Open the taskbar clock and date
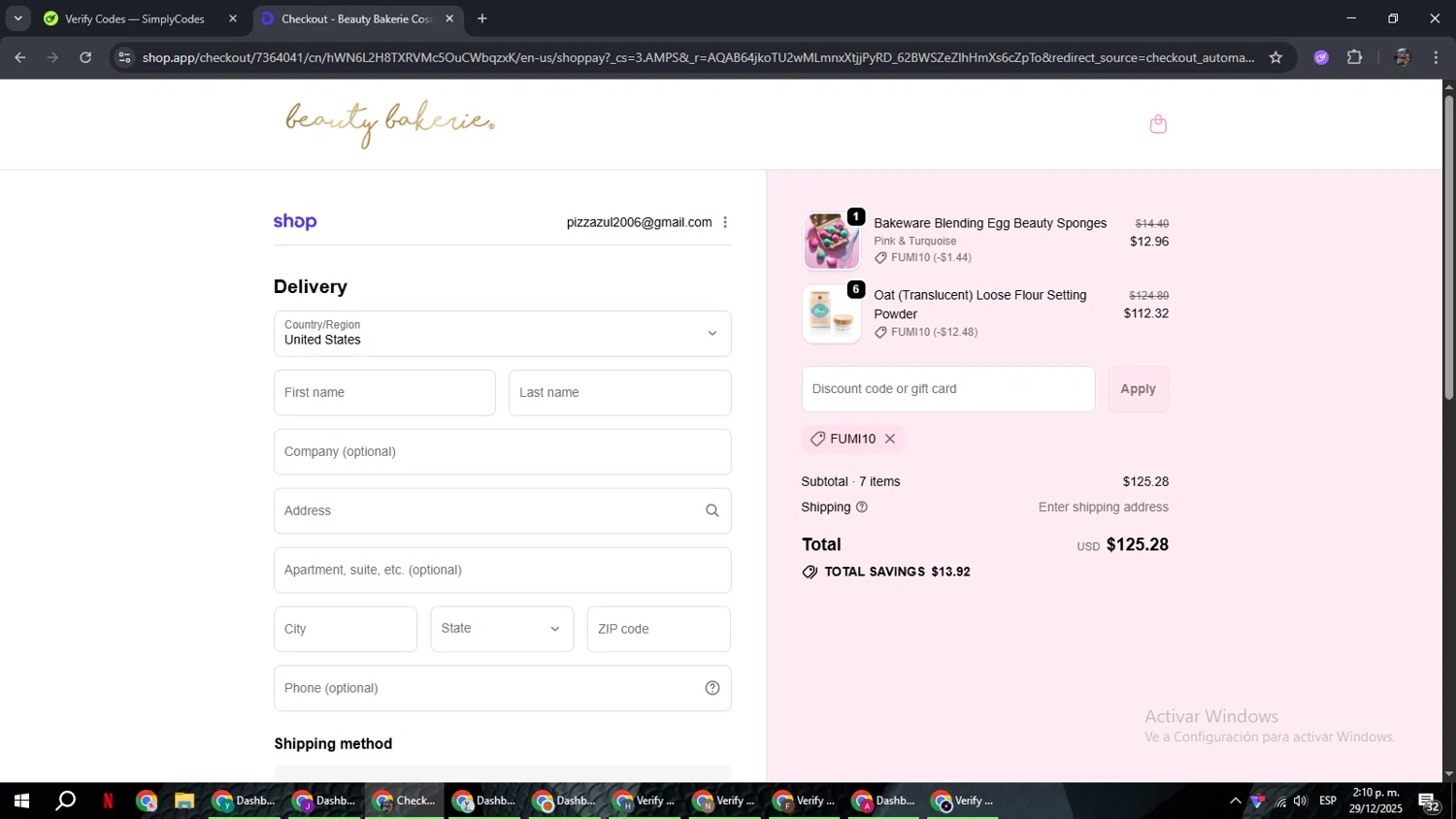 pos(1375,801)
